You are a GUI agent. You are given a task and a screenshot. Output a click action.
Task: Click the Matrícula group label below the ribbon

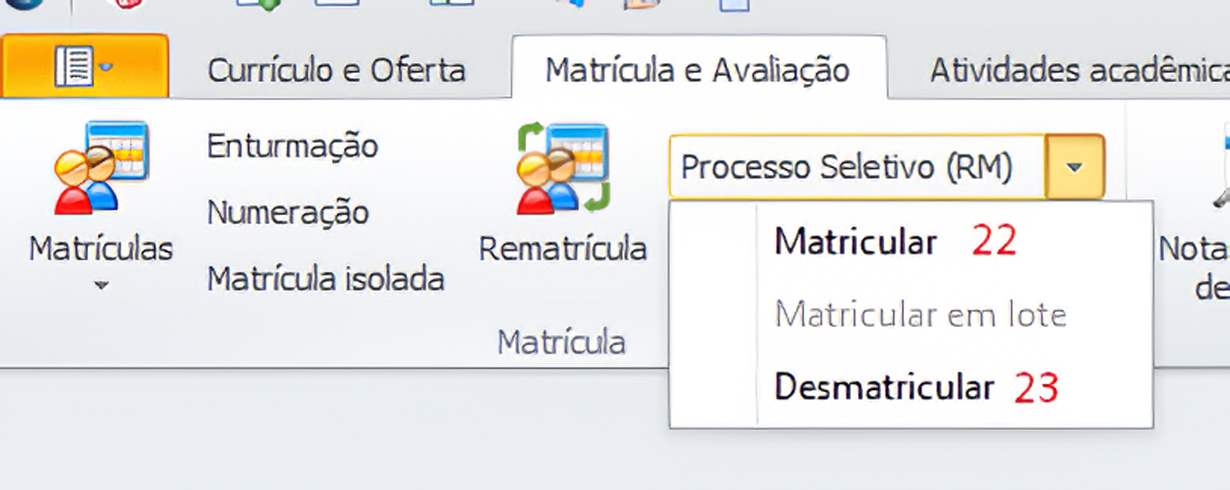tap(561, 343)
